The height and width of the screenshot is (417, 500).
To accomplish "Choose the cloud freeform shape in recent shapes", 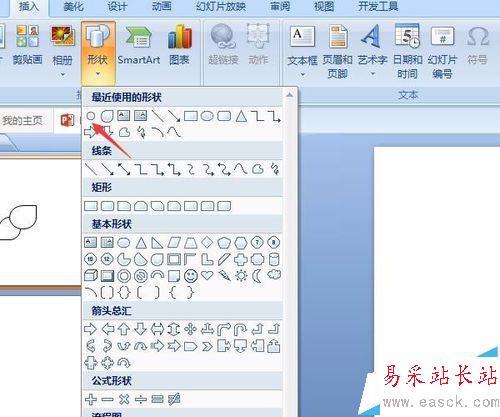I will click(x=124, y=132).
